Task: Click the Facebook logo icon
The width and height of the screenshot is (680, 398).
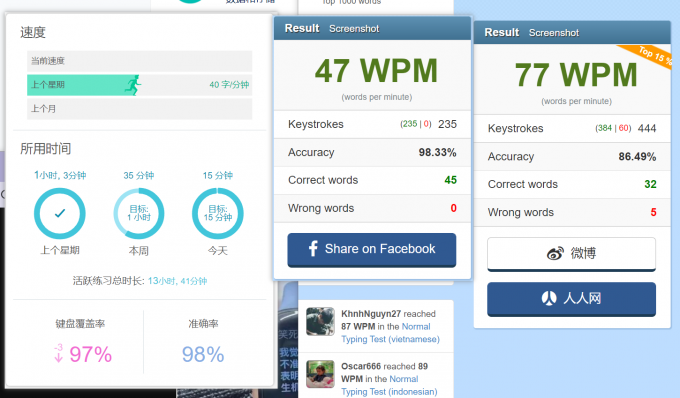Action: click(313, 249)
